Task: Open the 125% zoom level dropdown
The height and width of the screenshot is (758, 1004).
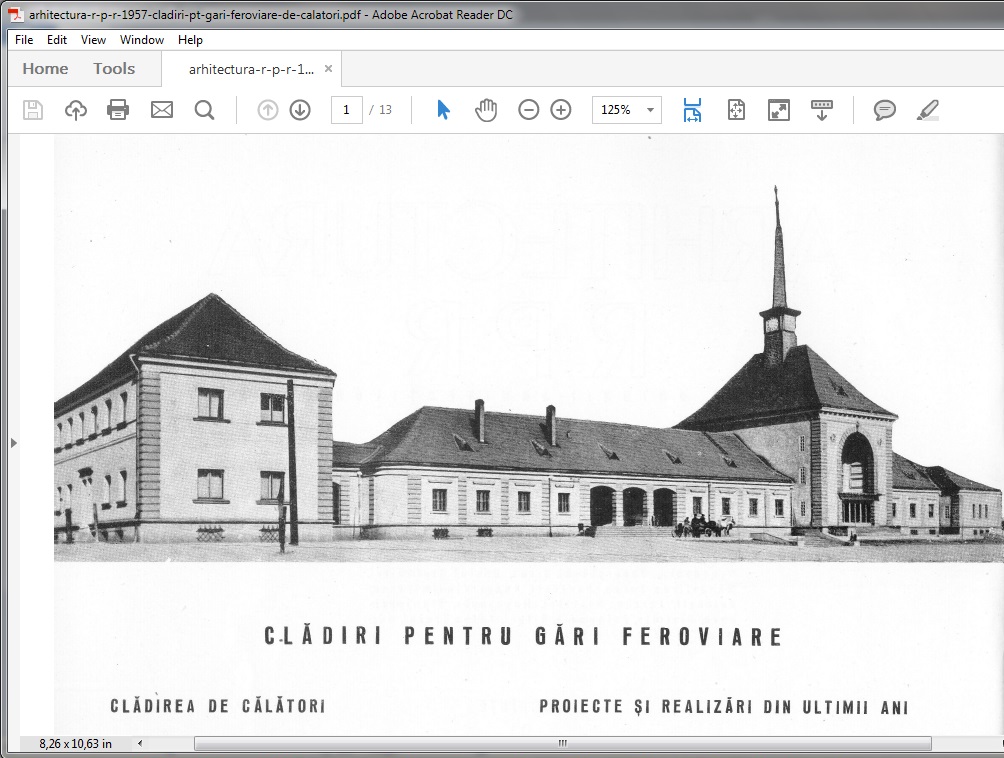Action: tap(651, 110)
